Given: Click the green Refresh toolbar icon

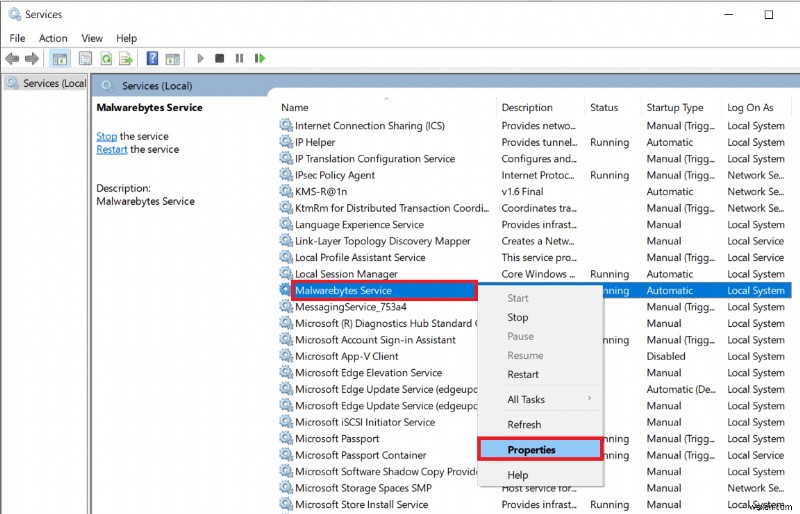Looking at the screenshot, I should click(x=106, y=59).
